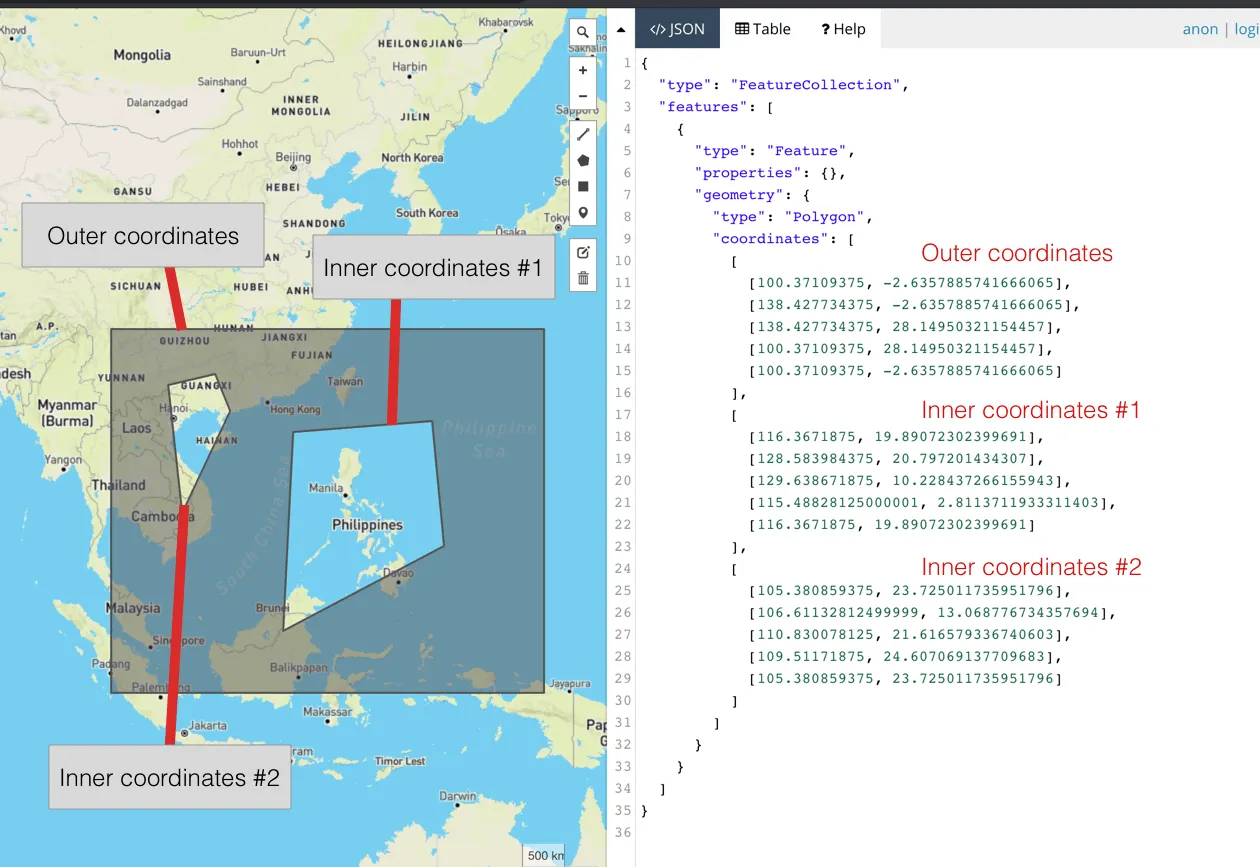The image size is (1260, 867).
Task: Click line number 17 in the editor gutter
Action: click(x=625, y=415)
